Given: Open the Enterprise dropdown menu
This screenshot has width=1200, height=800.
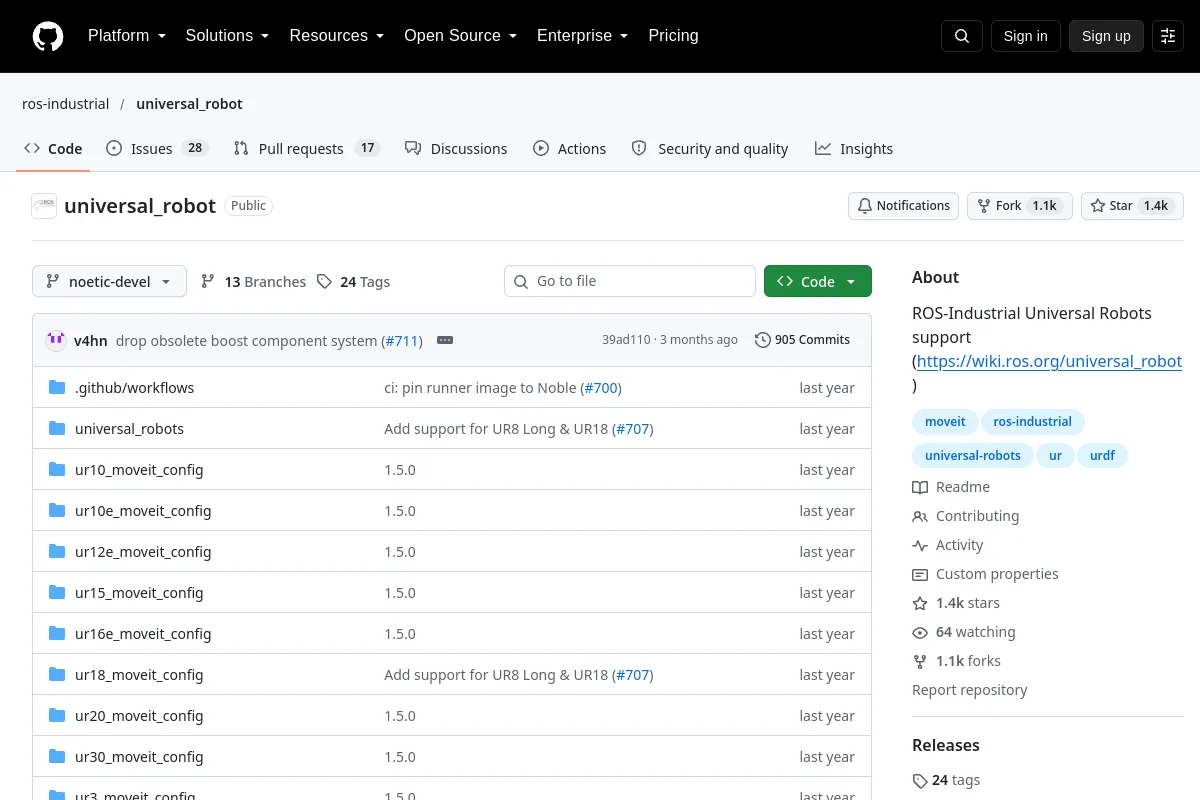Looking at the screenshot, I should tap(582, 36).
